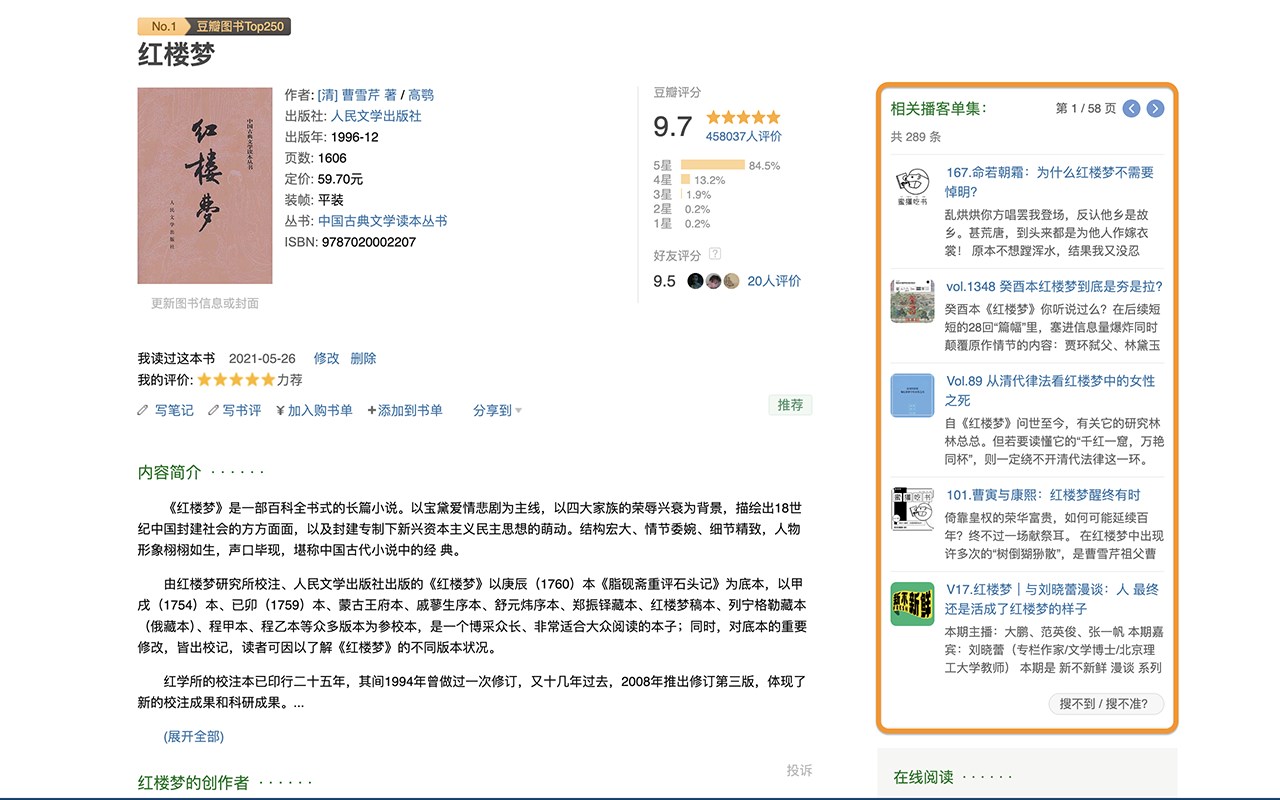1280x800 pixels.
Task: Open green 新不新鲜 podcast icon
Action: coord(912,604)
